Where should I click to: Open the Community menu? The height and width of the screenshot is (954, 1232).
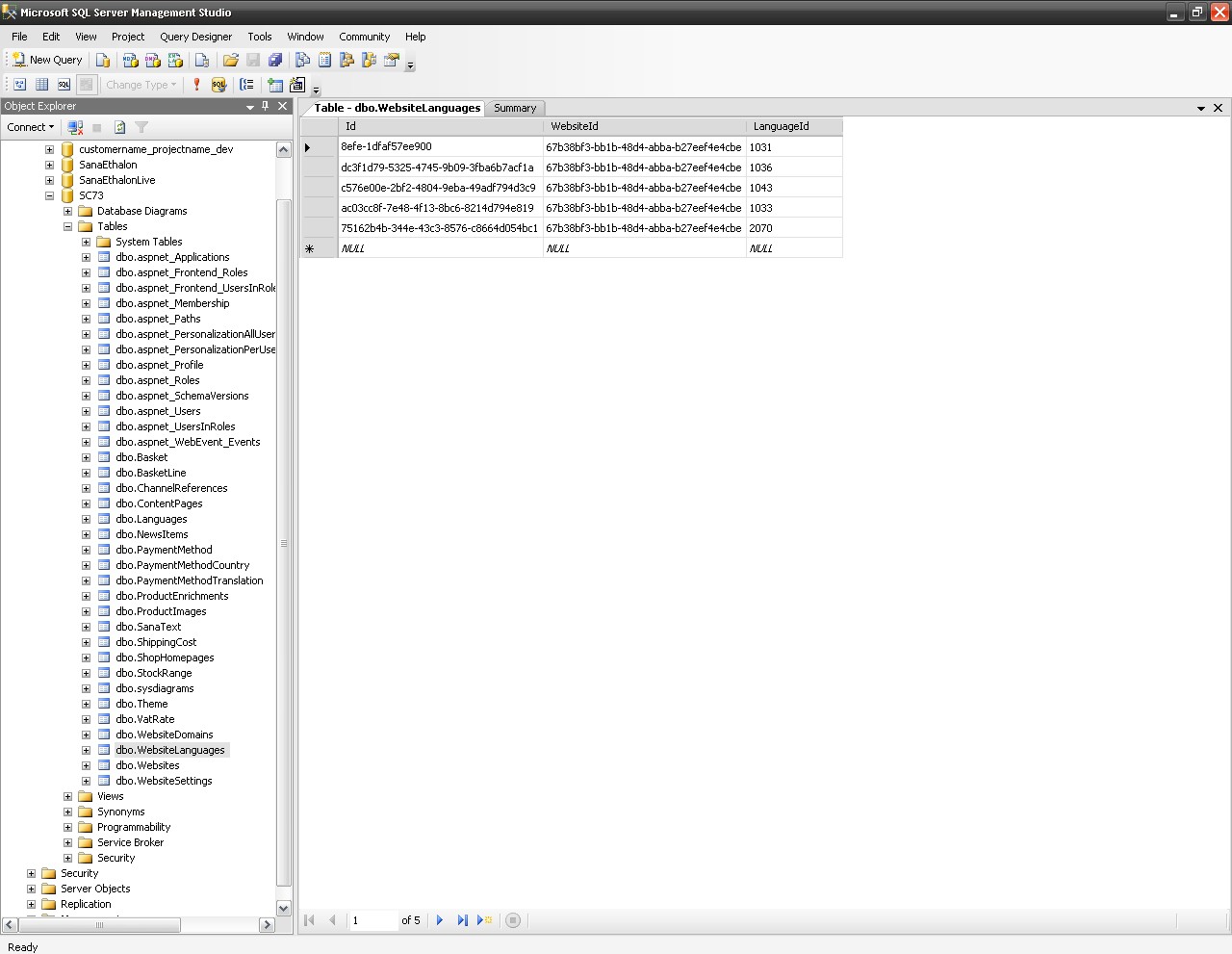[364, 37]
